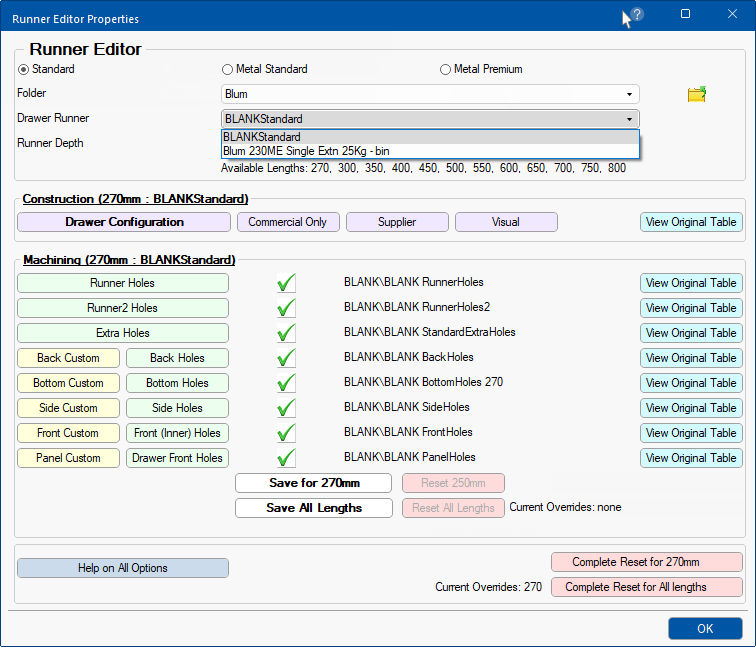Click green checkmark beside BLANK FrontHoles
Image resolution: width=756 pixels, height=647 pixels.
286,433
